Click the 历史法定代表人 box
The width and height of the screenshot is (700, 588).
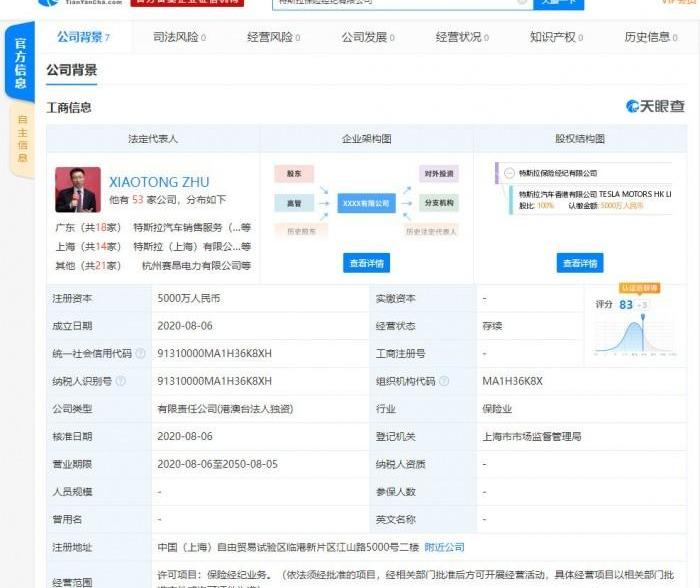[x=431, y=231]
